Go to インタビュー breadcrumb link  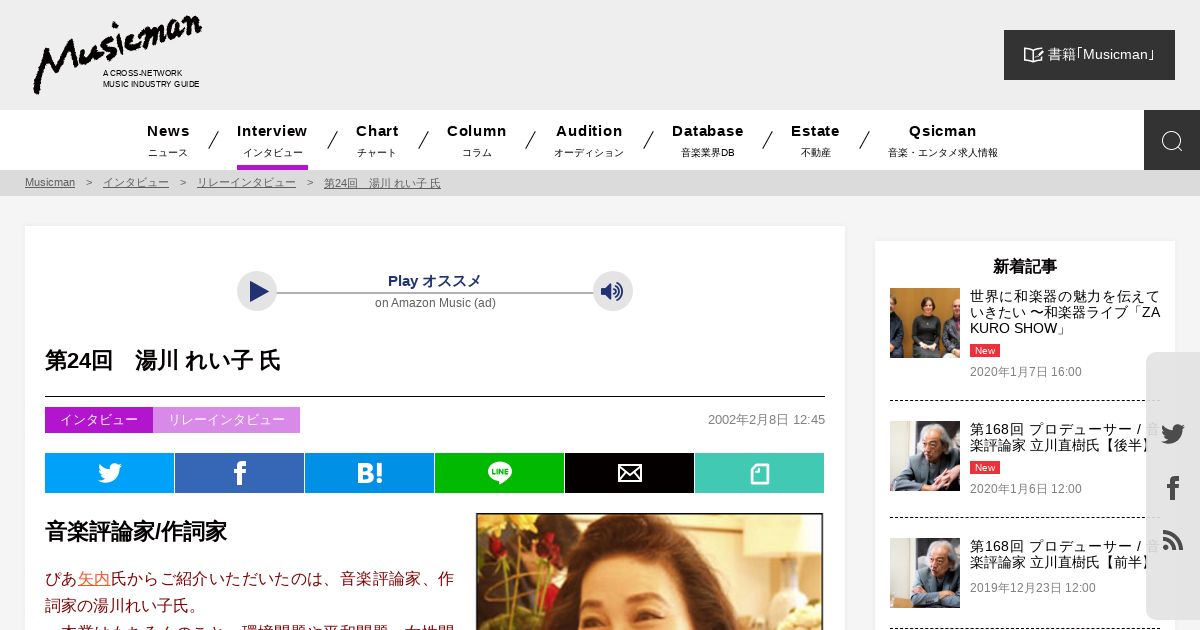(136, 183)
